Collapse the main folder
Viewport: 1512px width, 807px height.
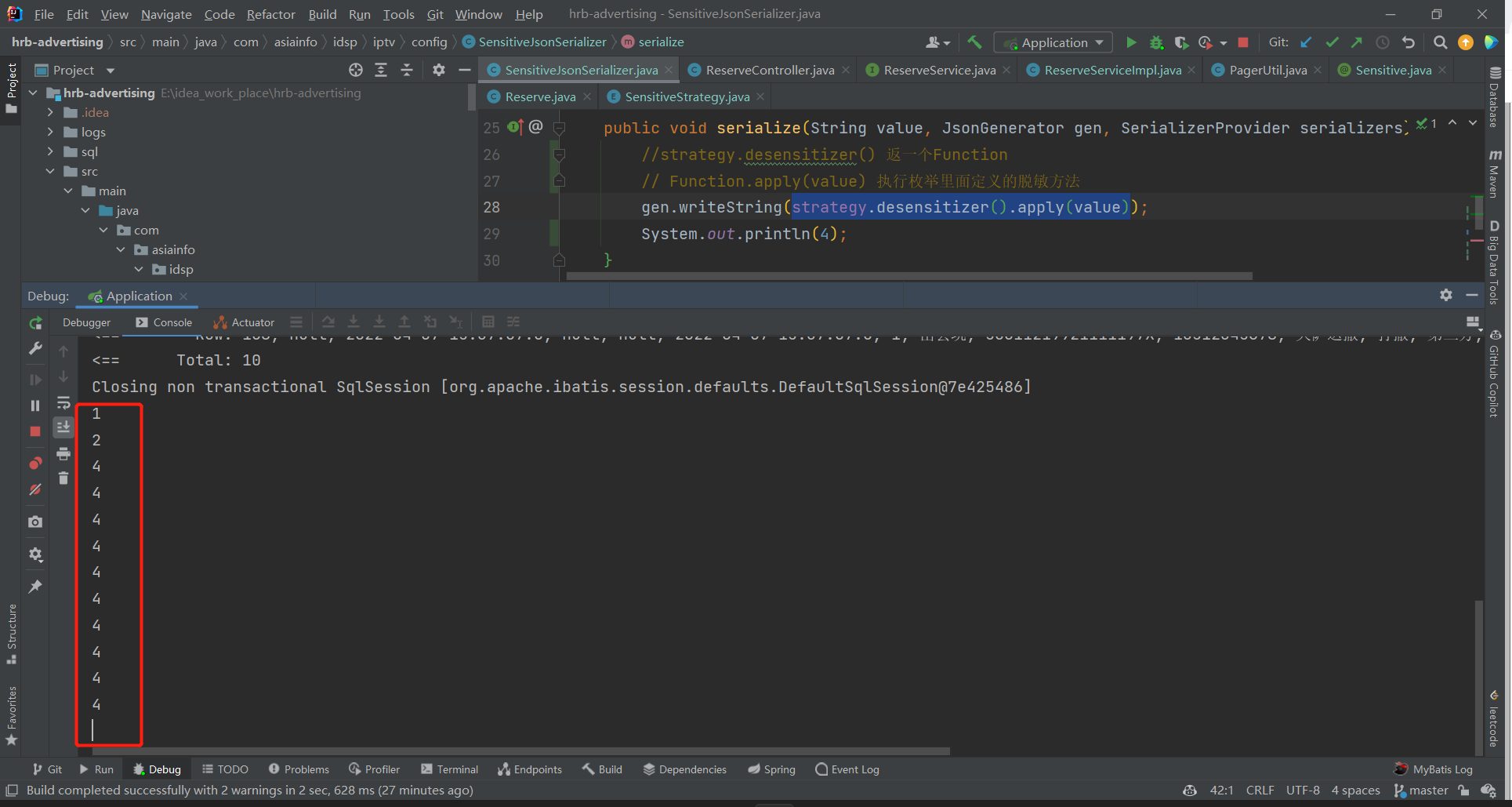tap(68, 191)
